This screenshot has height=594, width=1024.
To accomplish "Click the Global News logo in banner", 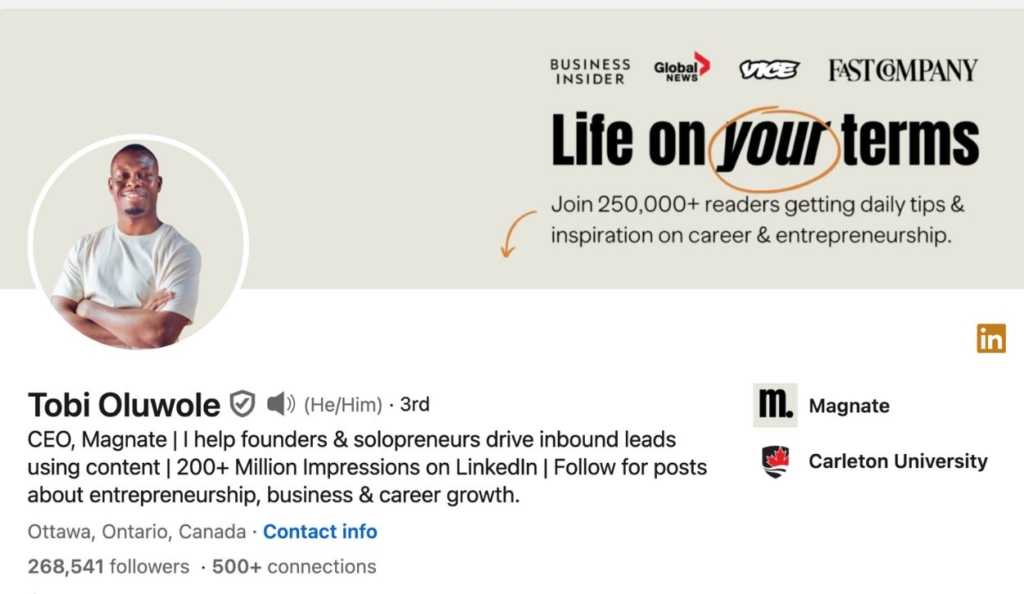I will pos(681,68).
